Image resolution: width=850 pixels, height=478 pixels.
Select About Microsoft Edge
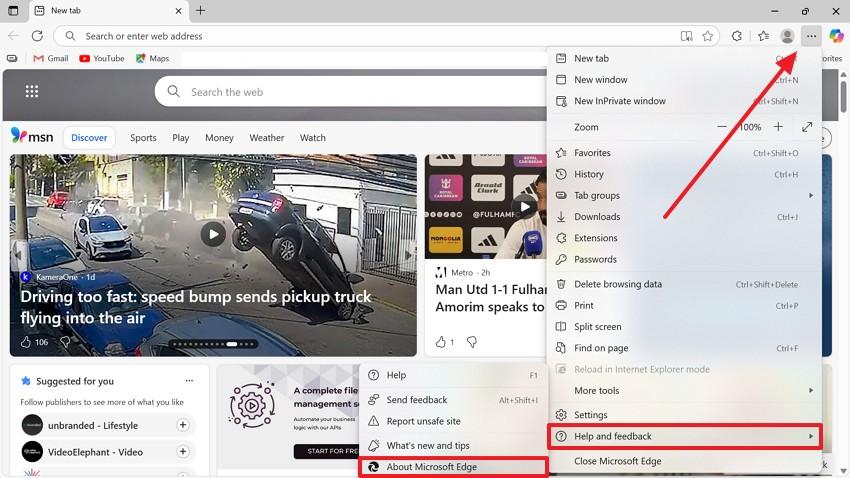point(453,467)
